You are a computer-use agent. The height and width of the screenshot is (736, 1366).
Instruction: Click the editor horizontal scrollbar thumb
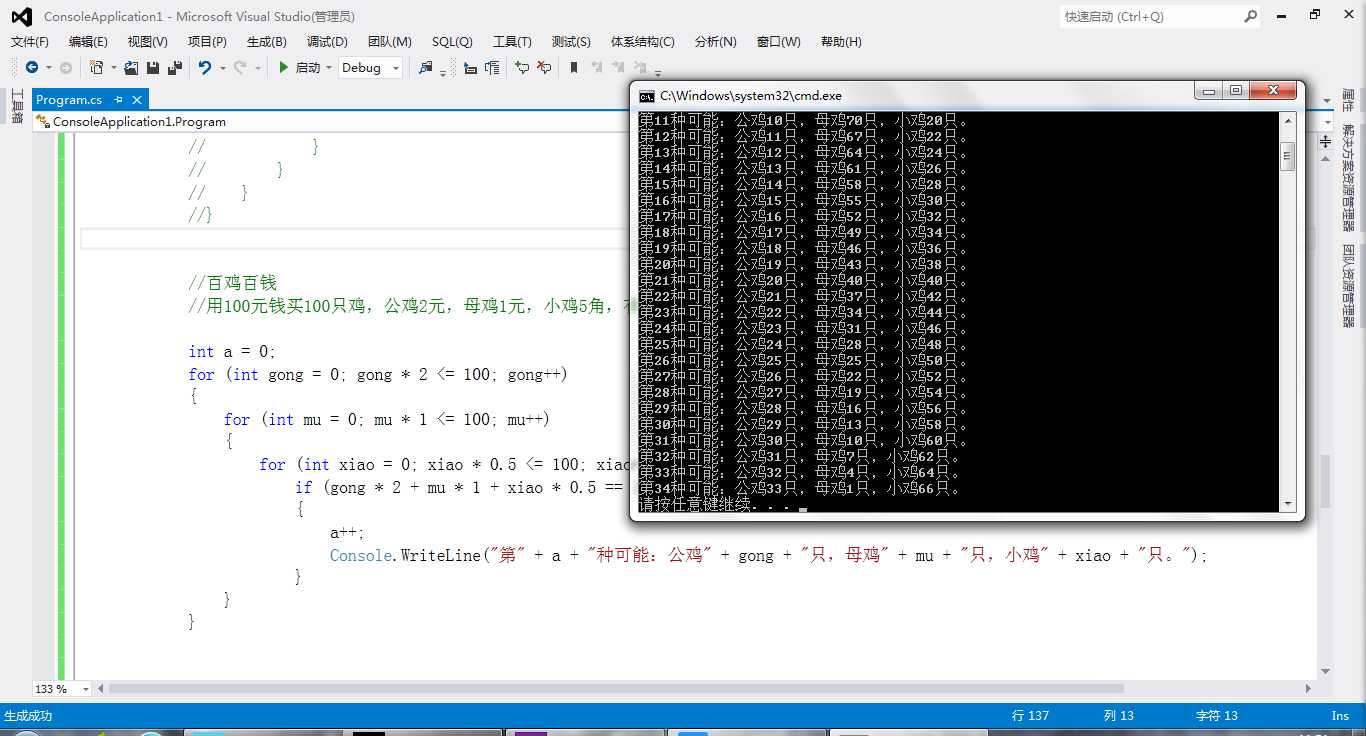616,689
